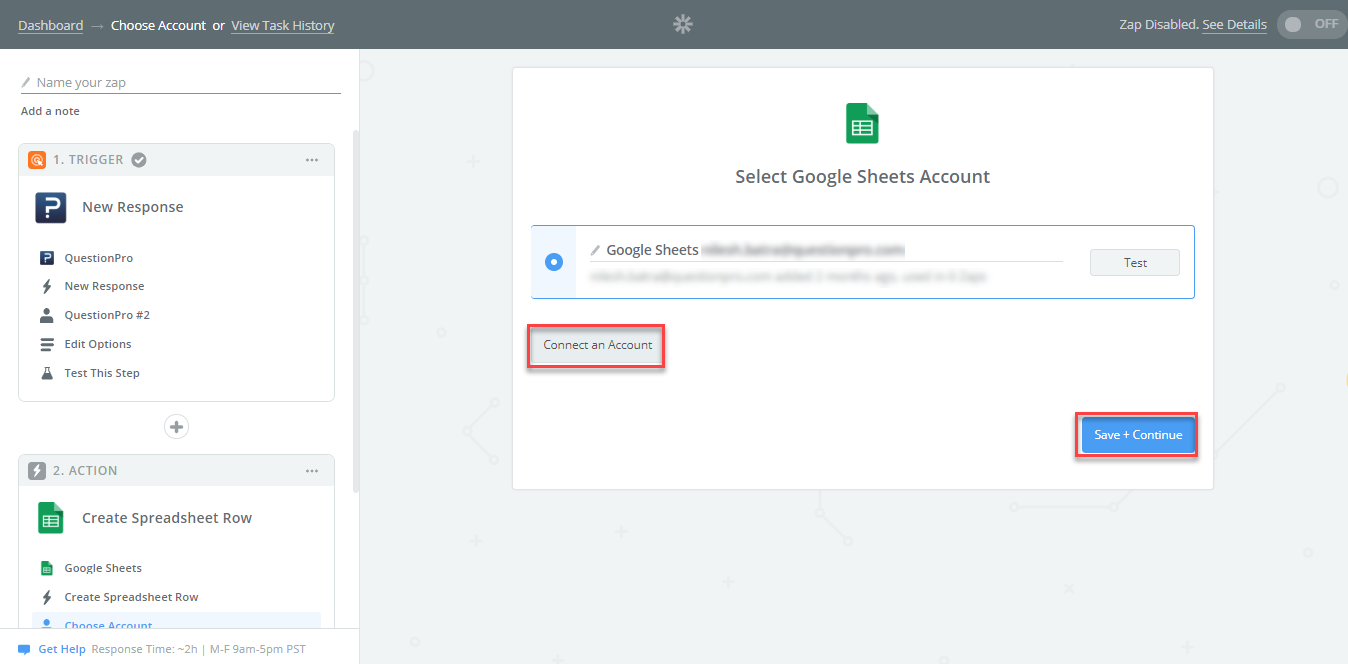Click the Zapier snowflake logo in the top bar

tap(683, 23)
